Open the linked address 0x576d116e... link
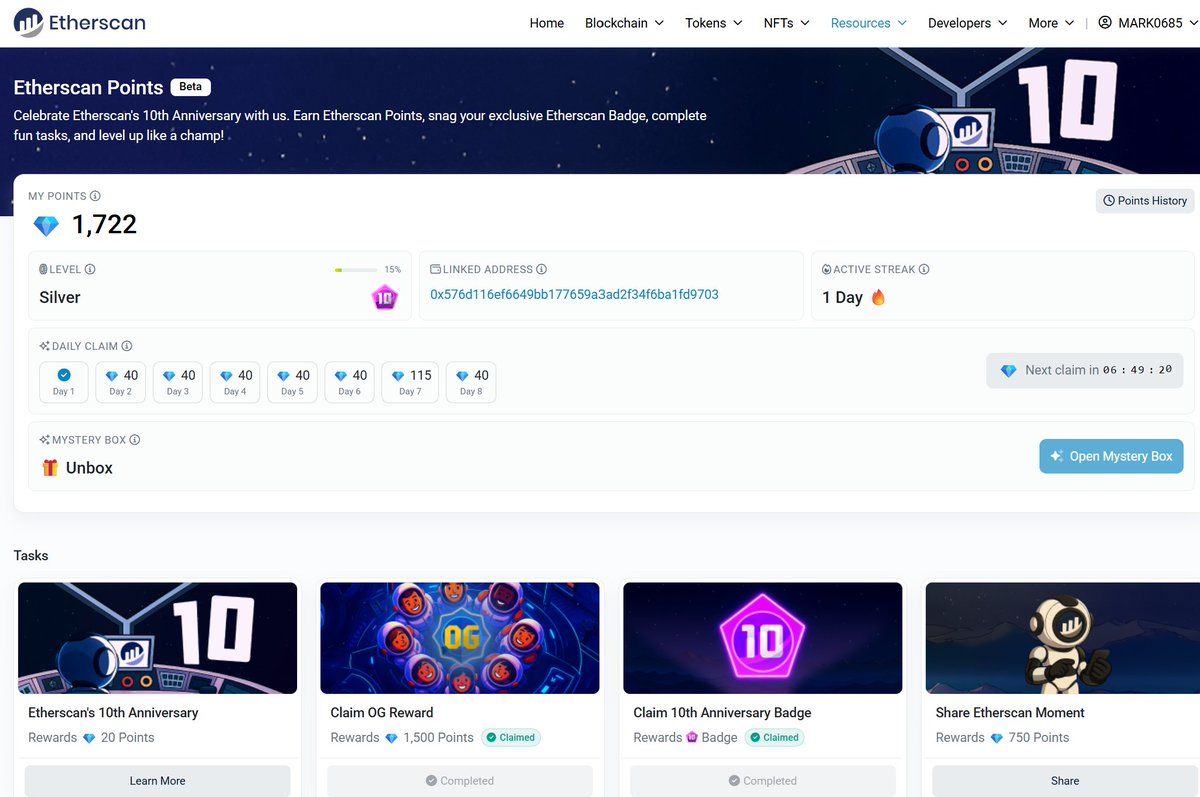Image resolution: width=1200 pixels, height=797 pixels. pyautogui.click(x=574, y=295)
